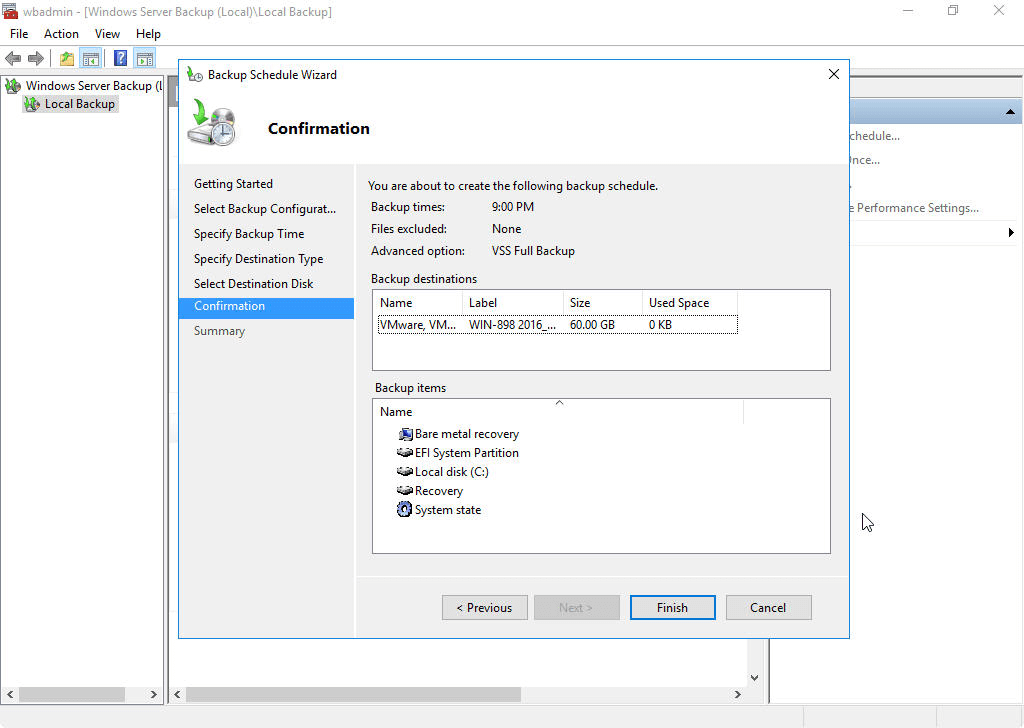Go back with the Previous button
This screenshot has height=728, width=1024.
(x=484, y=607)
